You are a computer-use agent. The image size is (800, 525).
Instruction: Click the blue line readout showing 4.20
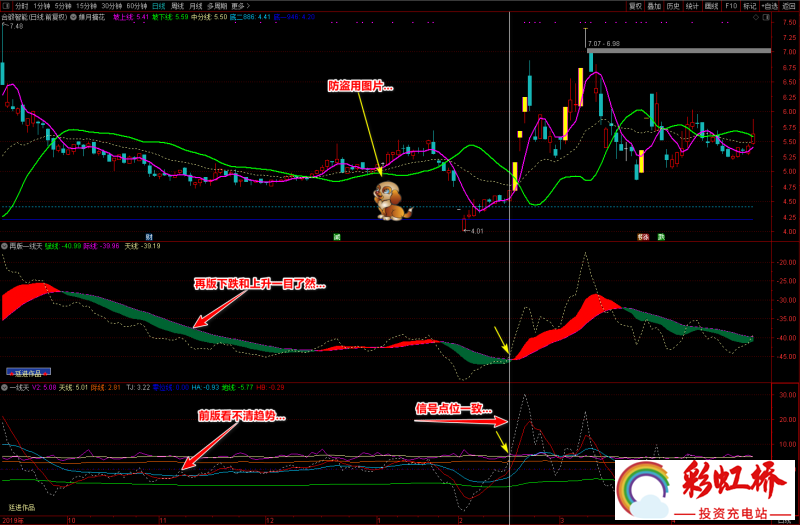tap(294, 17)
